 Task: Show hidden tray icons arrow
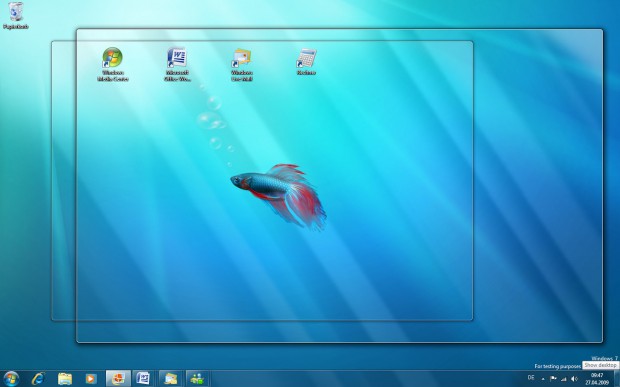pyautogui.click(x=543, y=379)
